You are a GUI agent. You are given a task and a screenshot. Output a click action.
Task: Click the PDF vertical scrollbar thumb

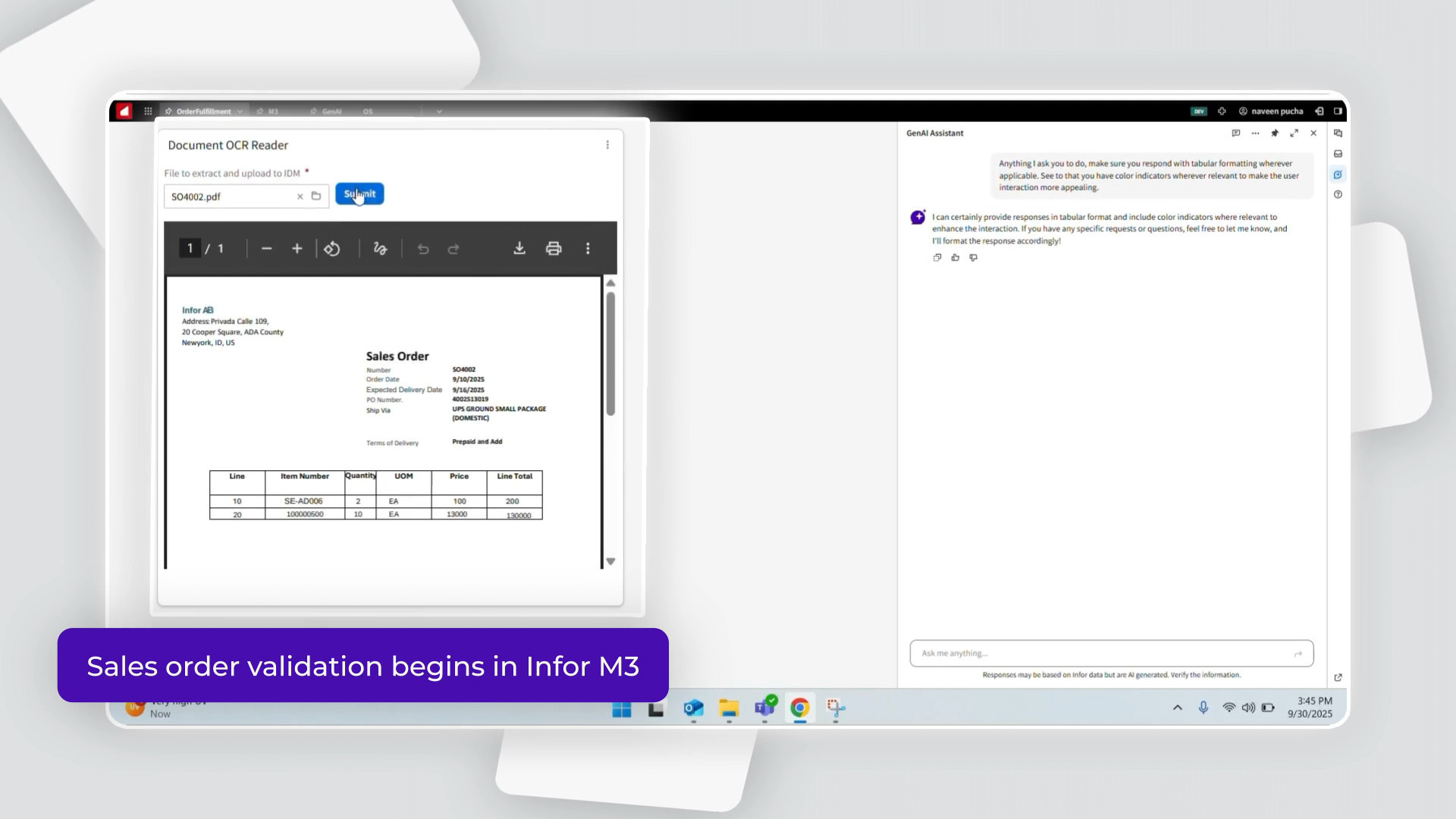pos(610,353)
